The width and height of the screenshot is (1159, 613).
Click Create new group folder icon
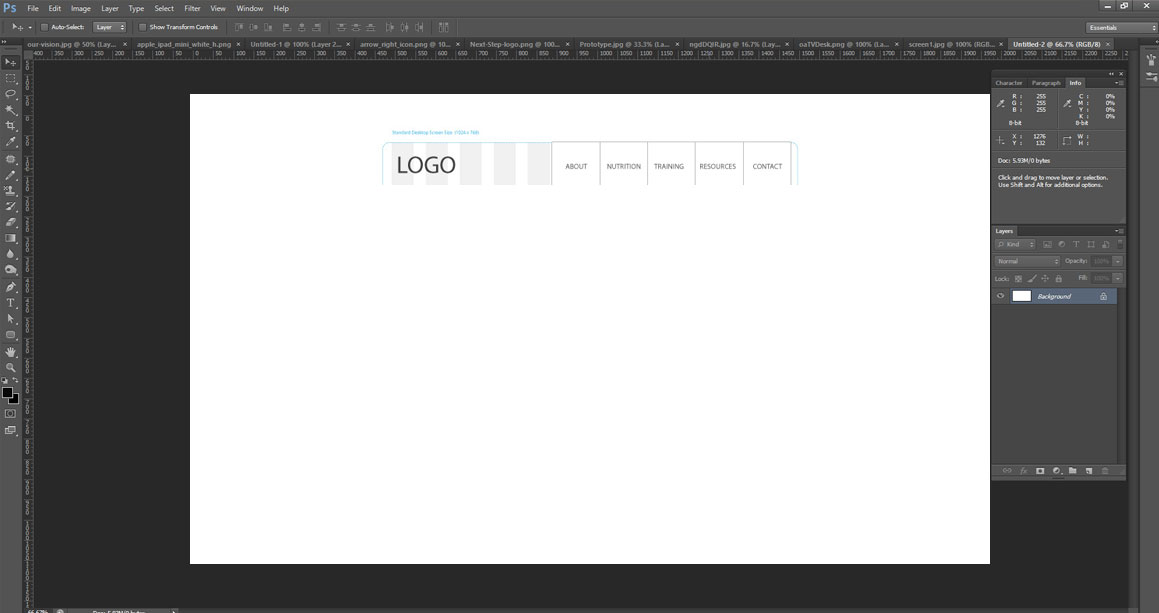[x=1073, y=471]
